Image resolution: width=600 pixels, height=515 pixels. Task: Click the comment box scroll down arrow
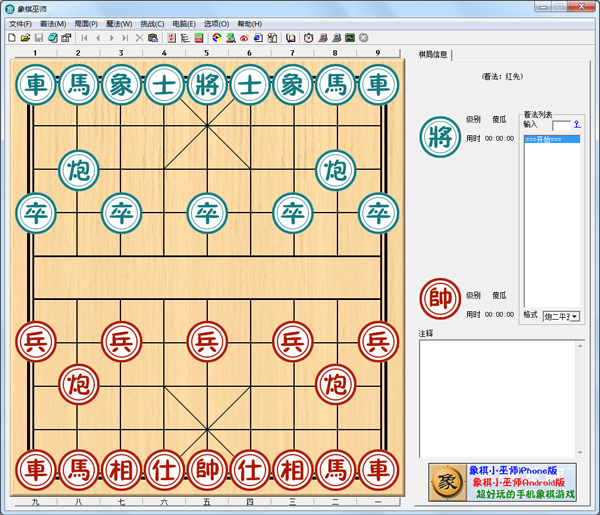tap(580, 453)
